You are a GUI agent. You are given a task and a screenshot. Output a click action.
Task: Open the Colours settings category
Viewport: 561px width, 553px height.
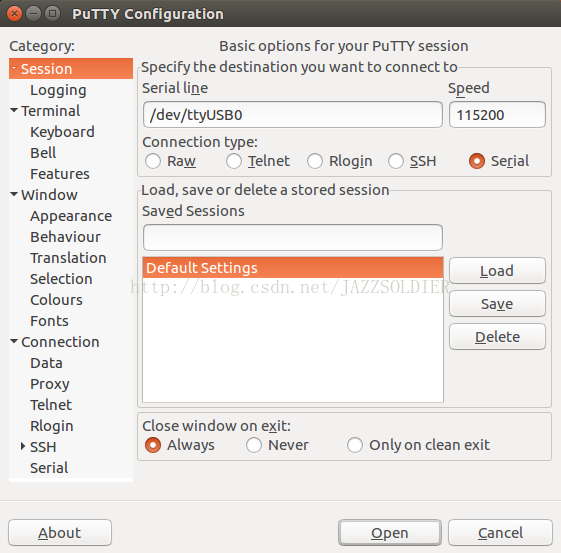[x=56, y=300]
